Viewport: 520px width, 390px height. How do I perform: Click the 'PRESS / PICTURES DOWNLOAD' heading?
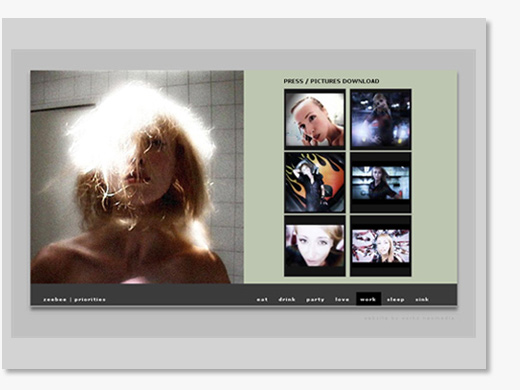tap(331, 81)
